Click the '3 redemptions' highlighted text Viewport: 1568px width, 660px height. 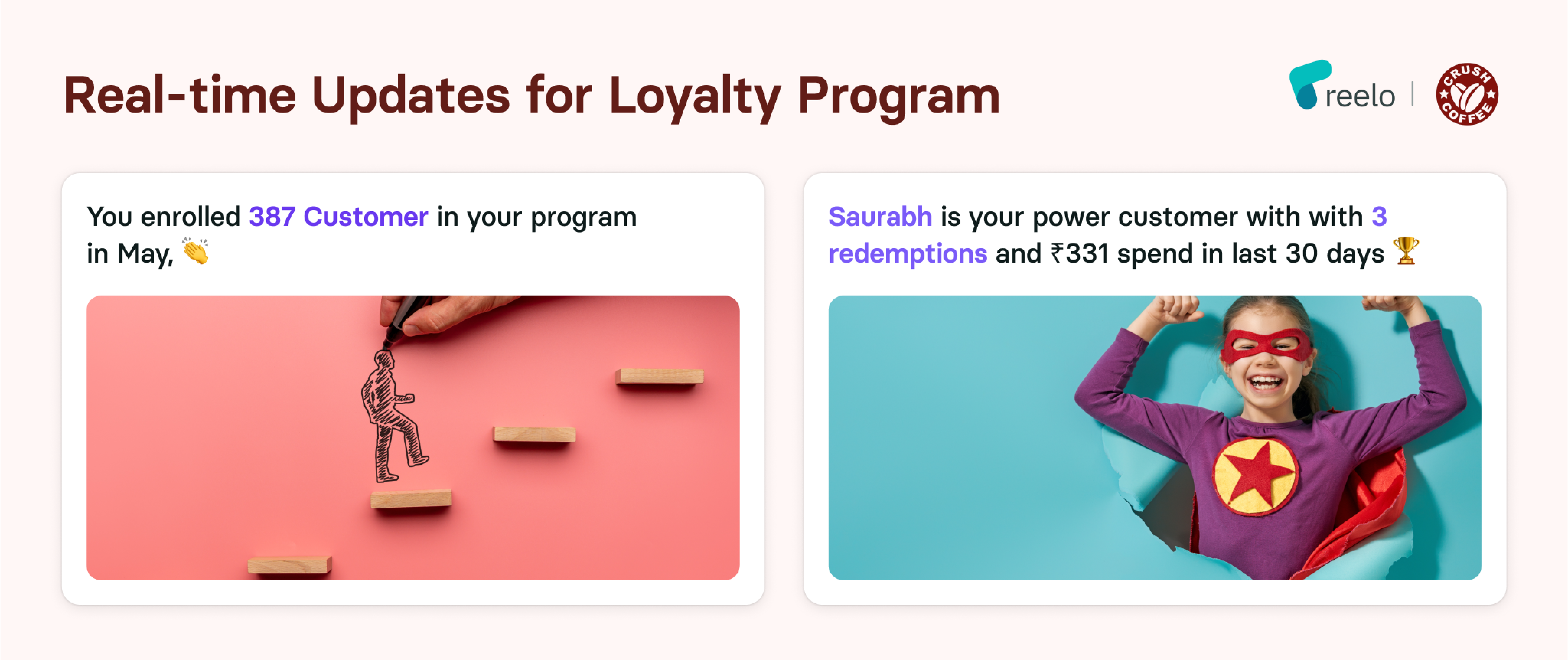tap(1108, 235)
